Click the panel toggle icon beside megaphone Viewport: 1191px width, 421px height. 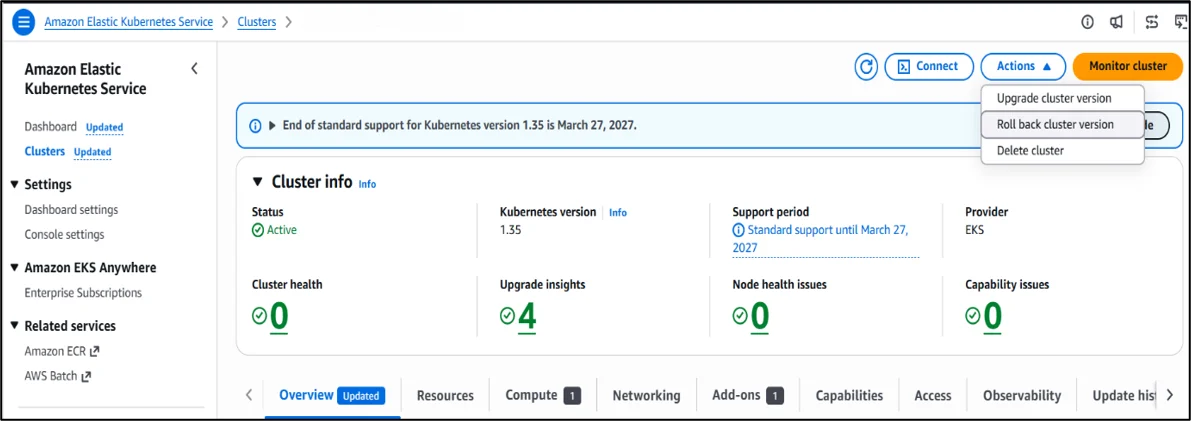pyautogui.click(x=1152, y=22)
